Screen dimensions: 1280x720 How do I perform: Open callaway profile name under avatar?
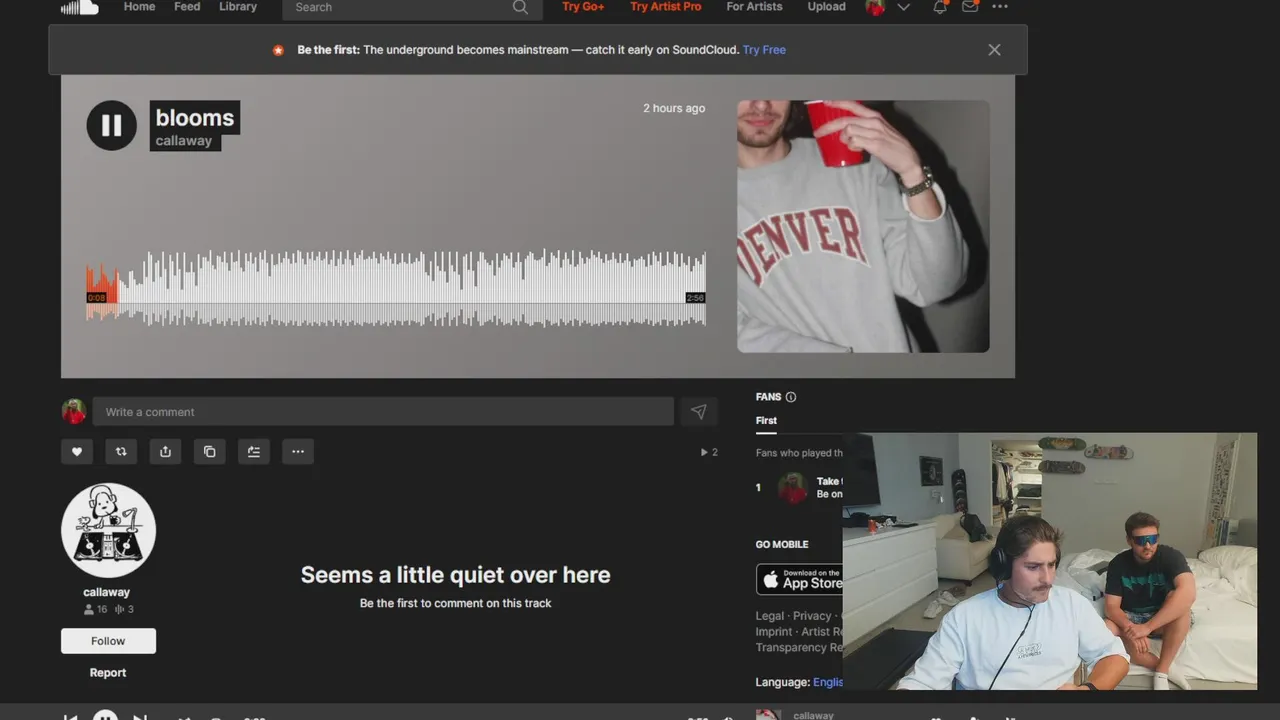click(x=107, y=592)
